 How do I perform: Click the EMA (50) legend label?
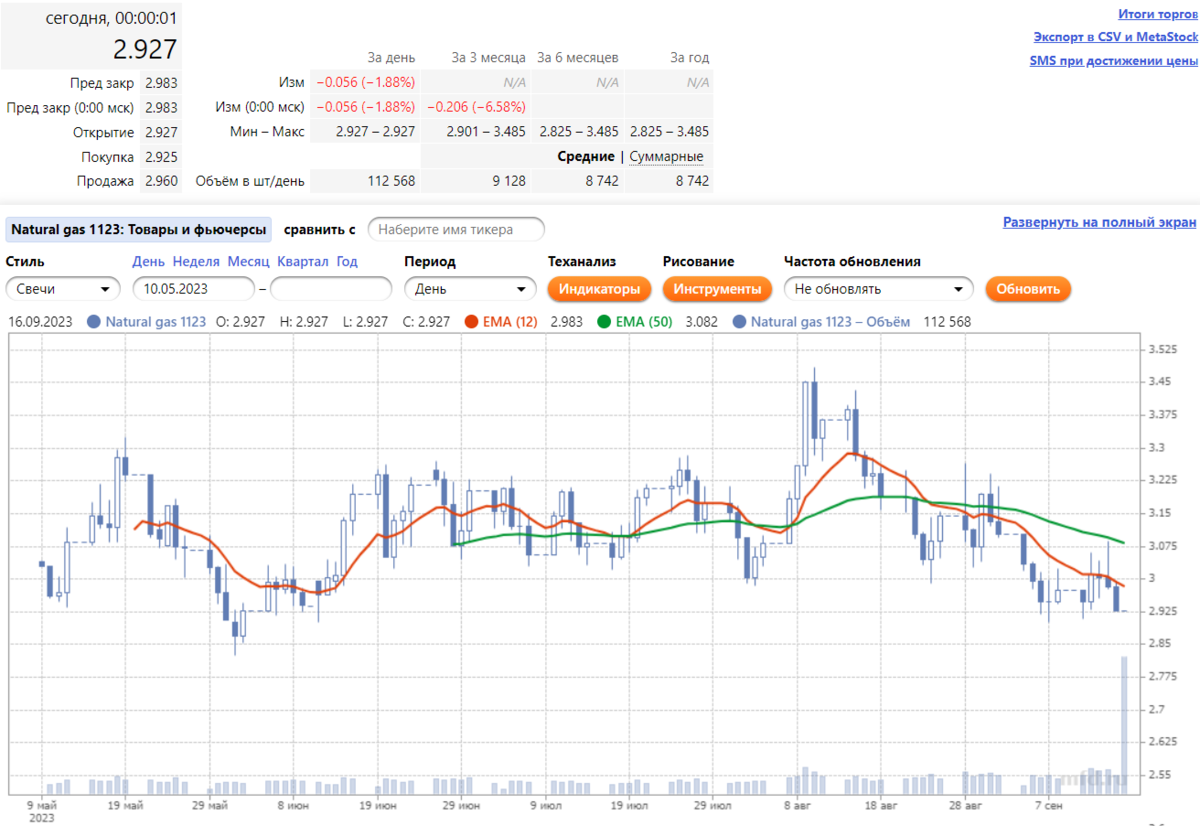pyautogui.click(x=643, y=322)
